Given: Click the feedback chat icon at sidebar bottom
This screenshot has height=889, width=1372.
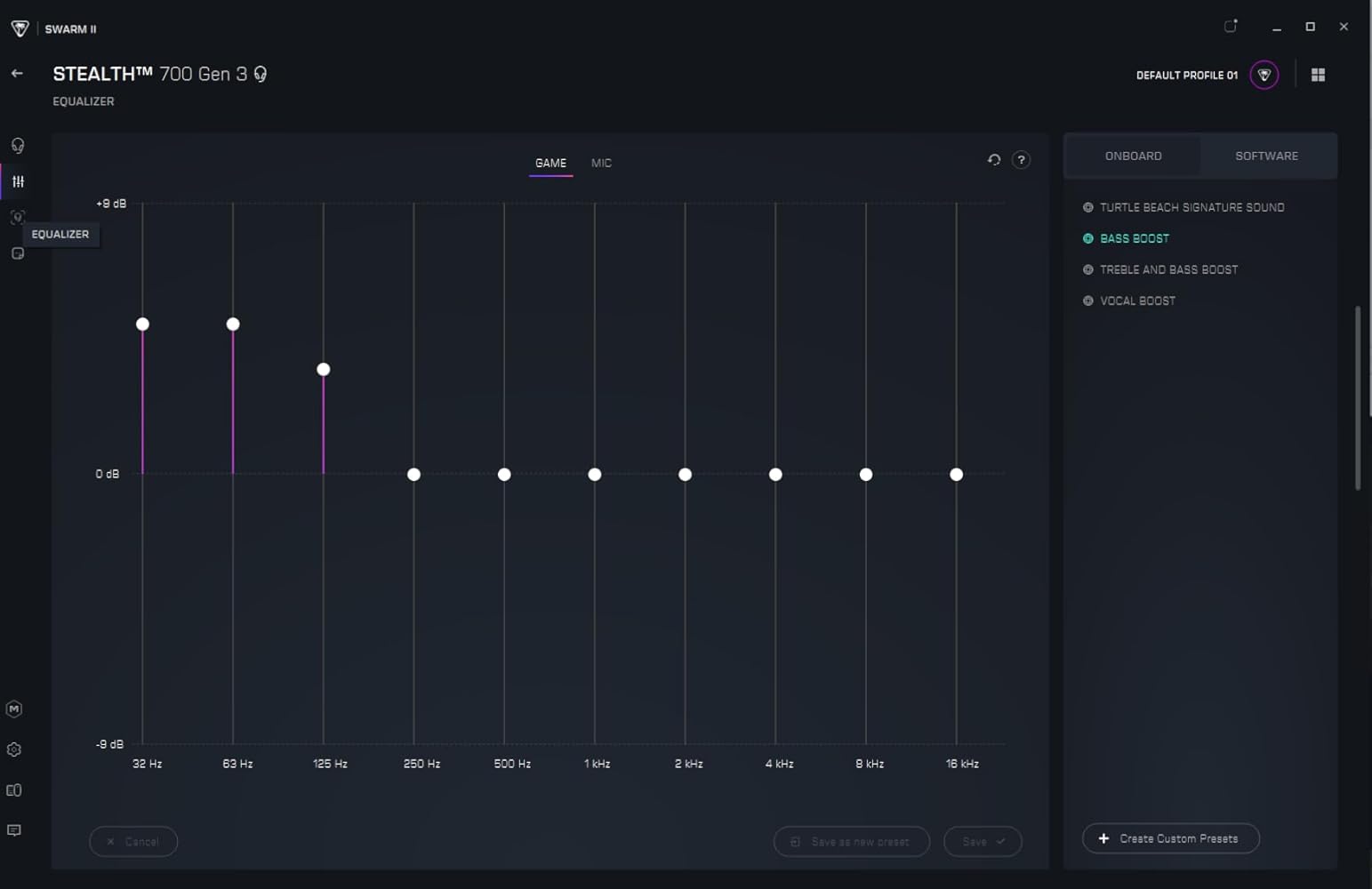Looking at the screenshot, I should click(x=14, y=830).
